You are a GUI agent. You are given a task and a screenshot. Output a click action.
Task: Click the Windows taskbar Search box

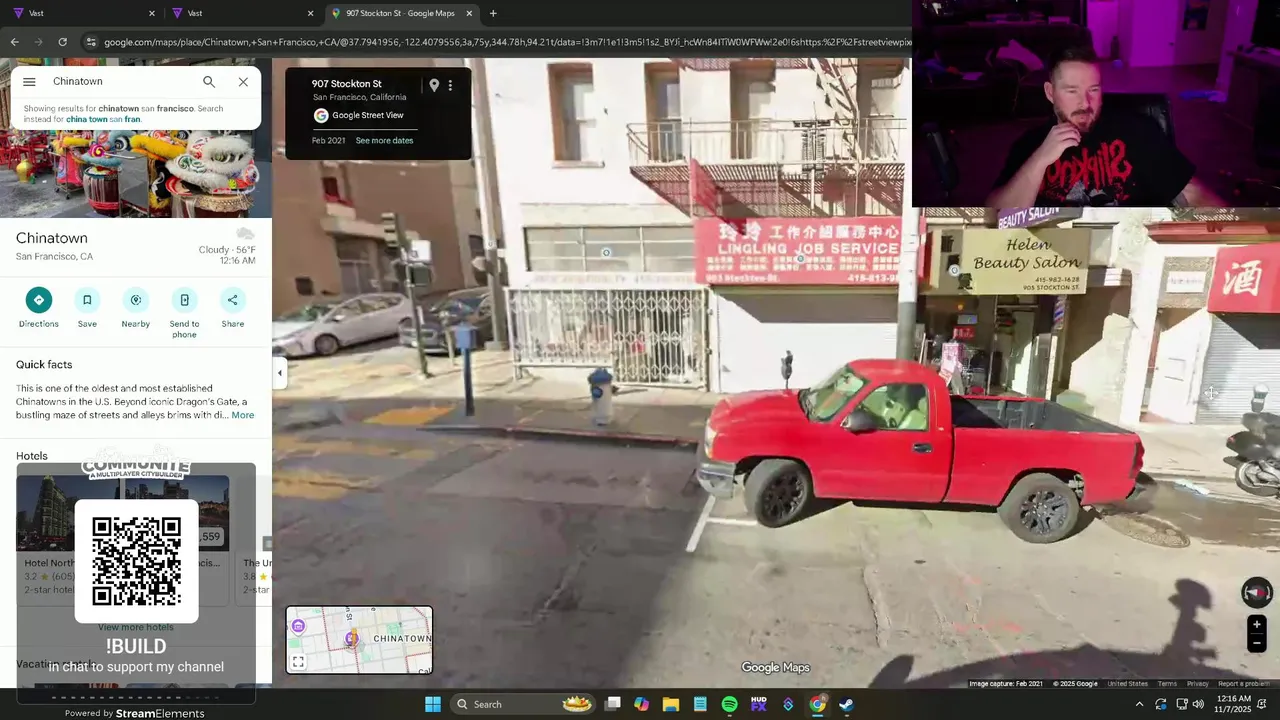pyautogui.click(x=523, y=704)
